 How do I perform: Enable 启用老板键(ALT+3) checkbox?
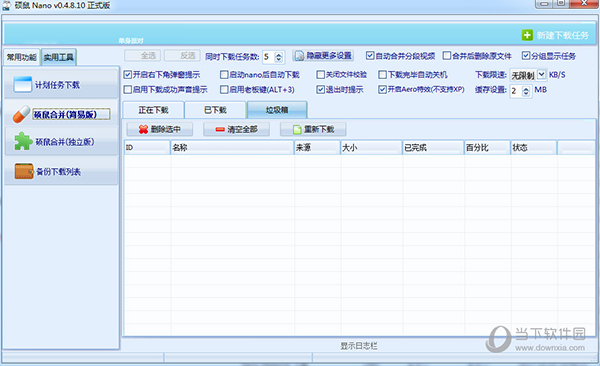tap(224, 89)
